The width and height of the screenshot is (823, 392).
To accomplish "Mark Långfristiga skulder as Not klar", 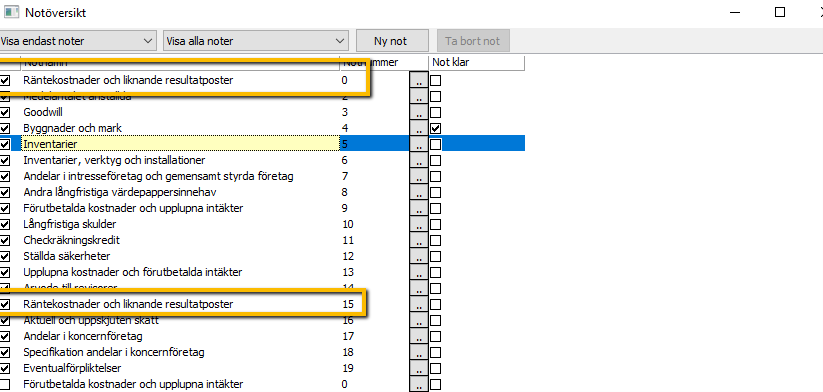I will click(x=436, y=225).
